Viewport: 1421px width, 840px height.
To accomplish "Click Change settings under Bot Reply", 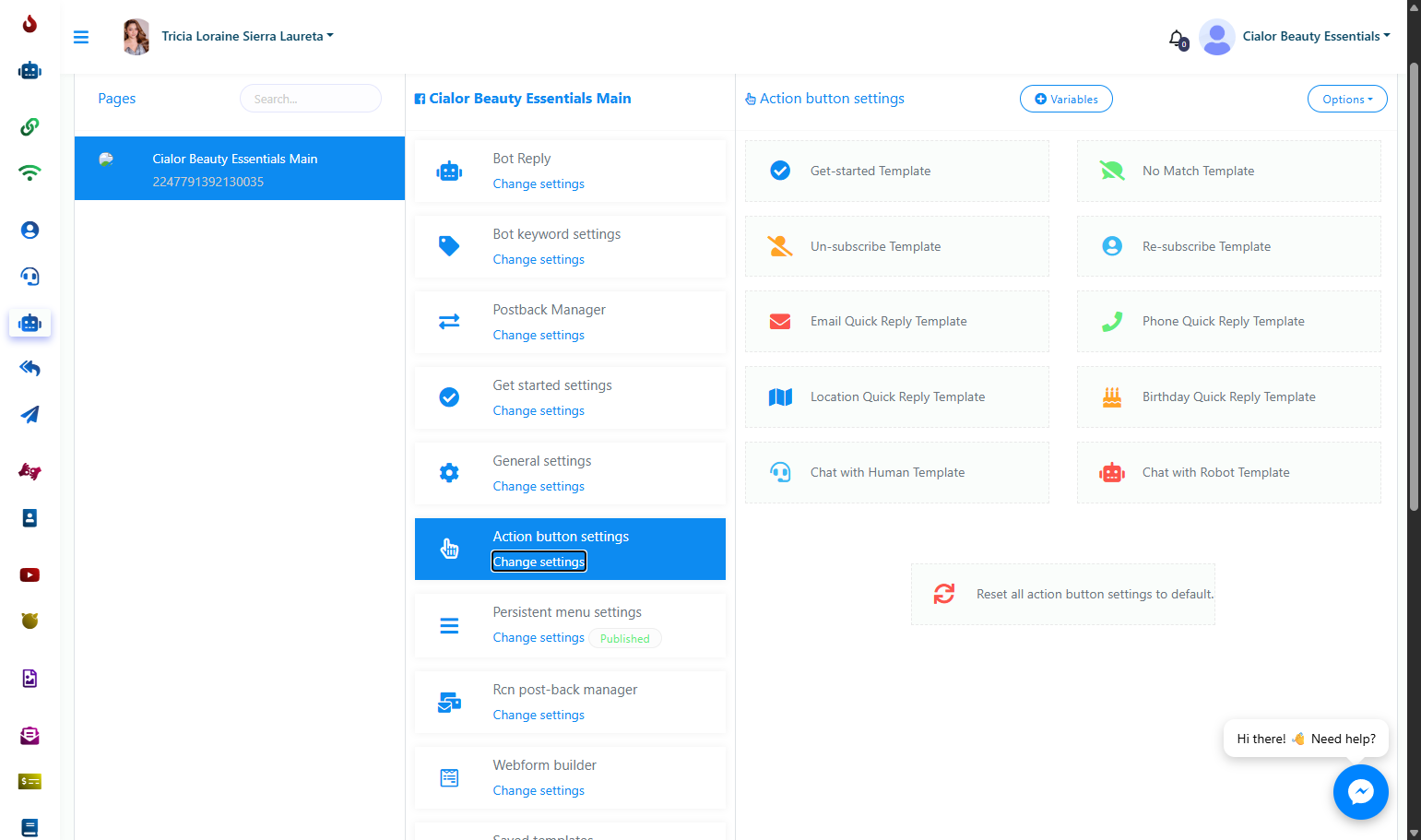I will click(539, 183).
